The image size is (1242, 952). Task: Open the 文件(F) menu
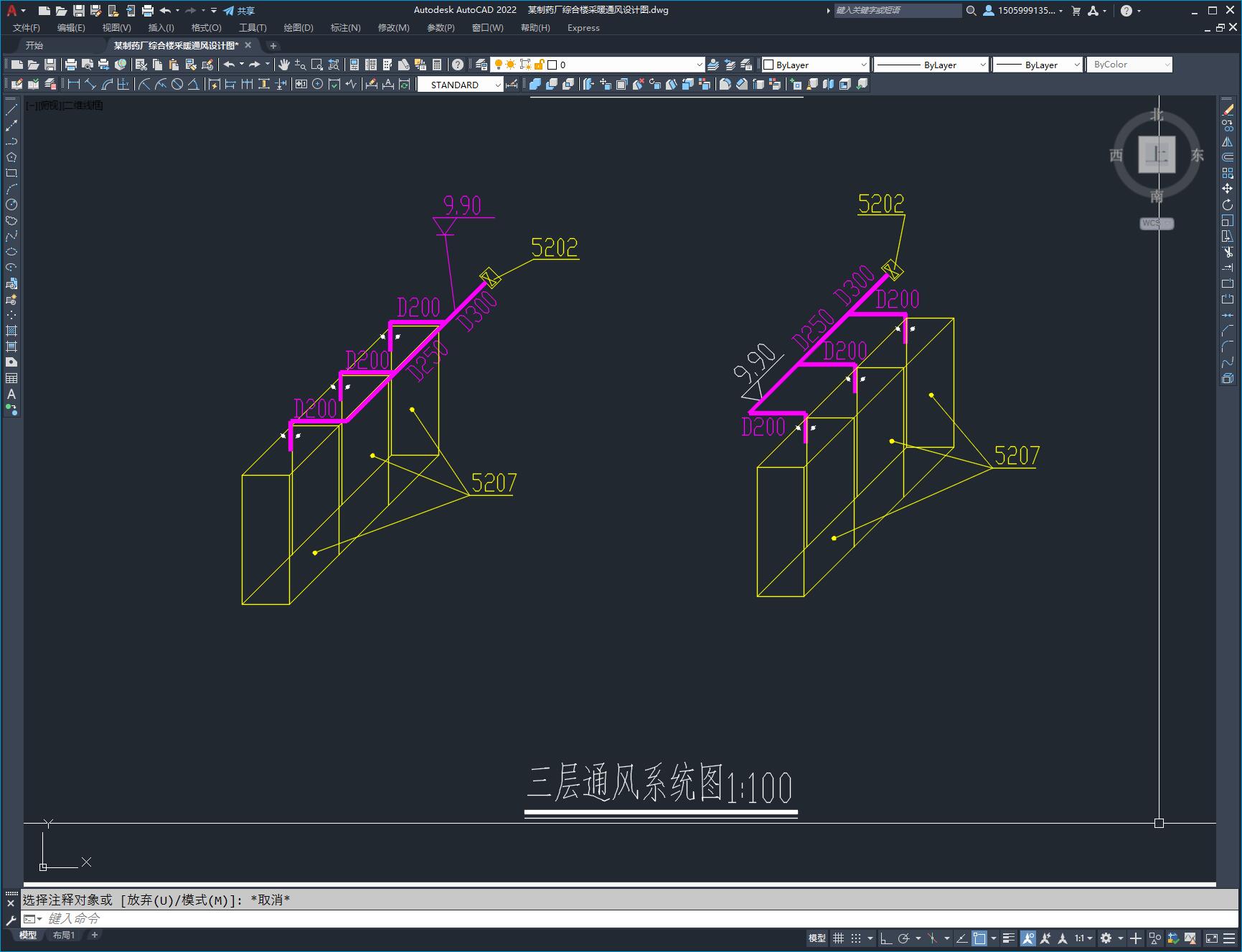tap(27, 27)
